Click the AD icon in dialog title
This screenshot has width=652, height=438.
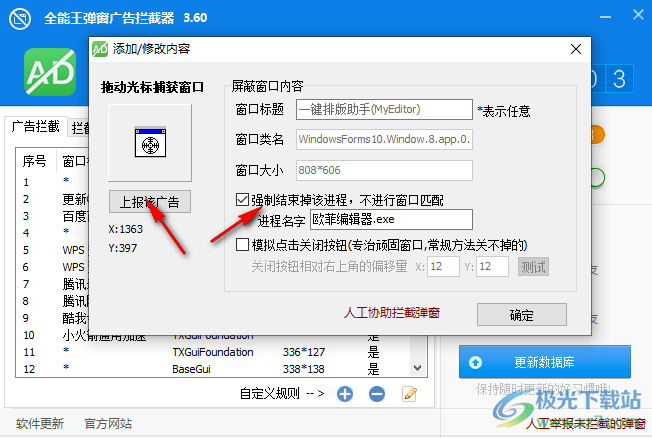pyautogui.click(x=100, y=49)
